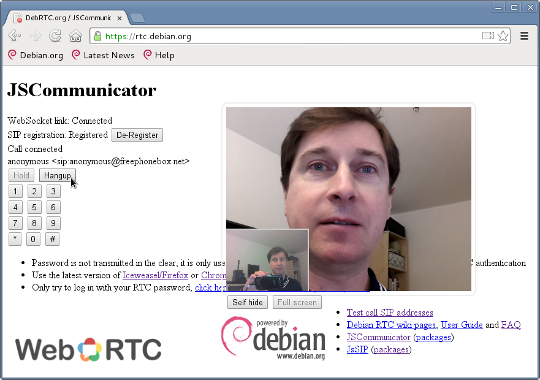Dial digit 2 on keypad
This screenshot has width=540, height=380.
[34, 191]
